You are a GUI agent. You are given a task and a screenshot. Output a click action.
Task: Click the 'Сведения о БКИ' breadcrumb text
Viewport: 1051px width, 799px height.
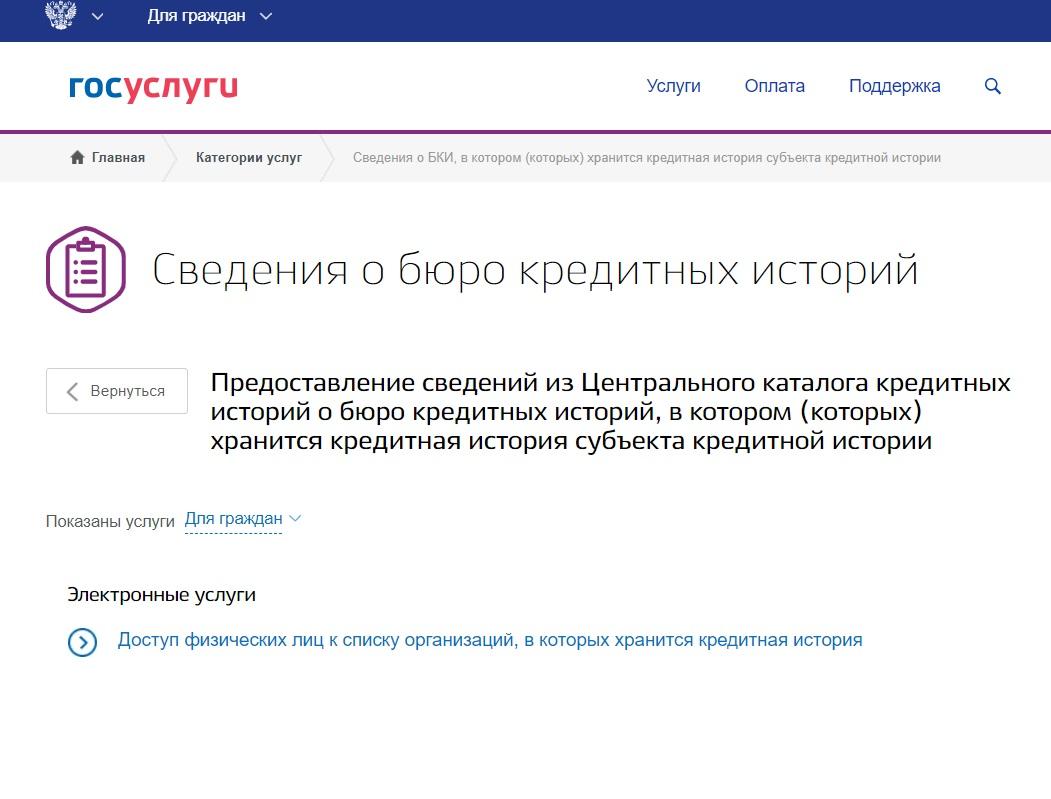tap(647, 158)
